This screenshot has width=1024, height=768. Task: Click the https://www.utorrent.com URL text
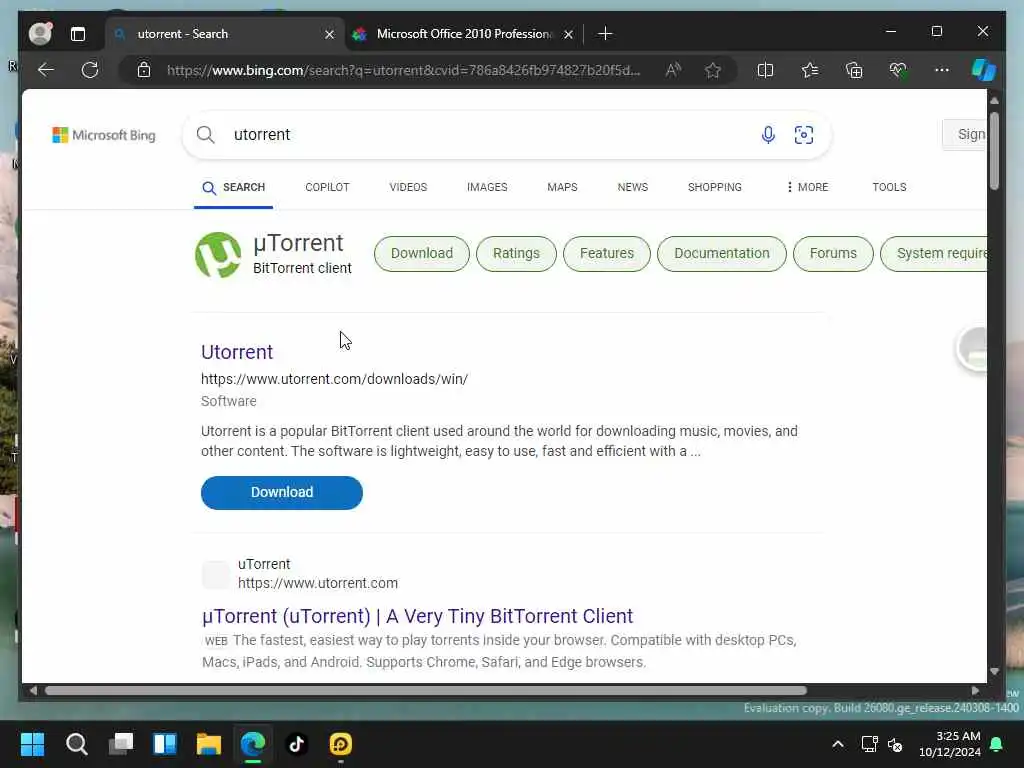point(317,583)
